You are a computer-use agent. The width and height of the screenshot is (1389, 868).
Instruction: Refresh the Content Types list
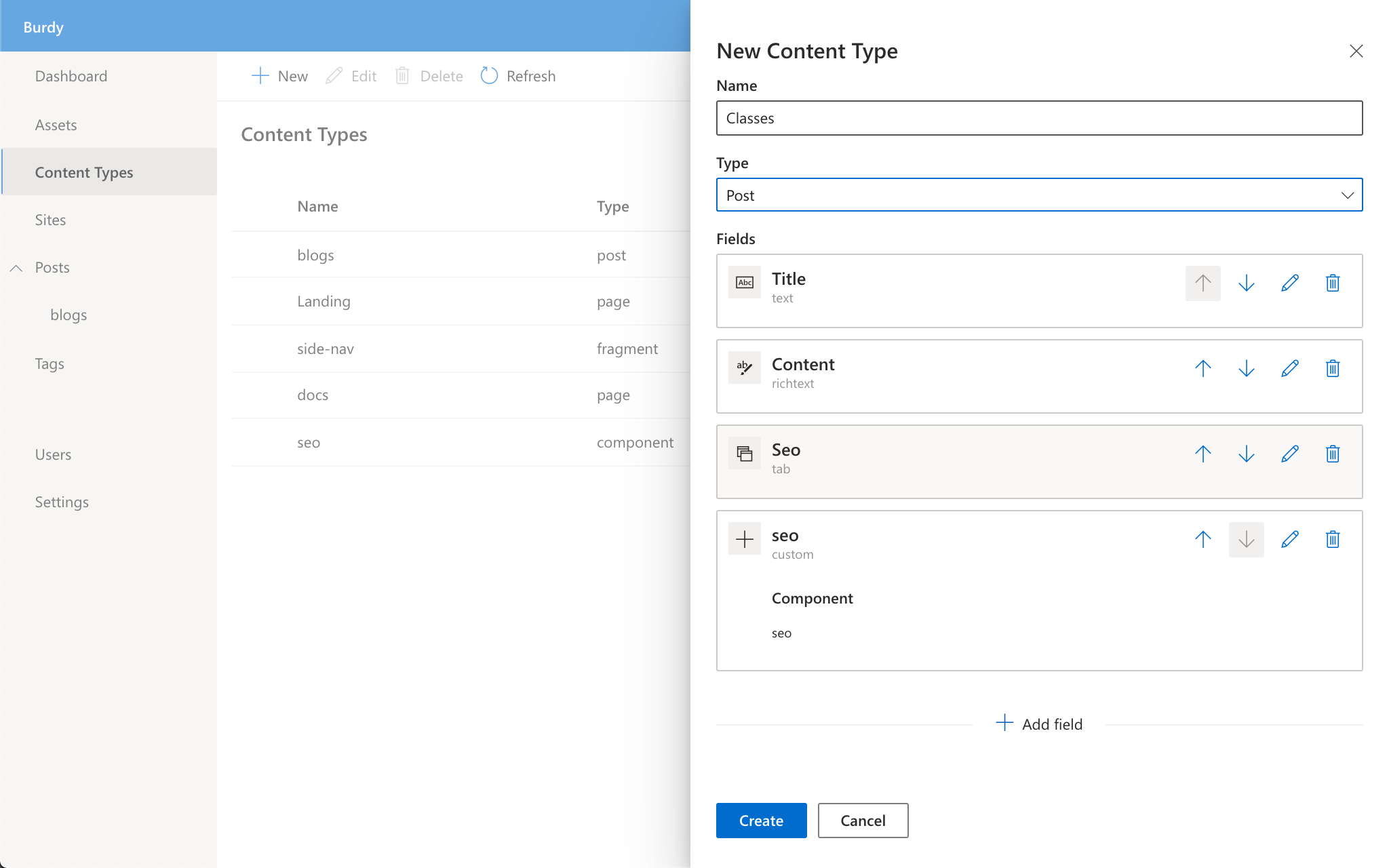pos(517,75)
